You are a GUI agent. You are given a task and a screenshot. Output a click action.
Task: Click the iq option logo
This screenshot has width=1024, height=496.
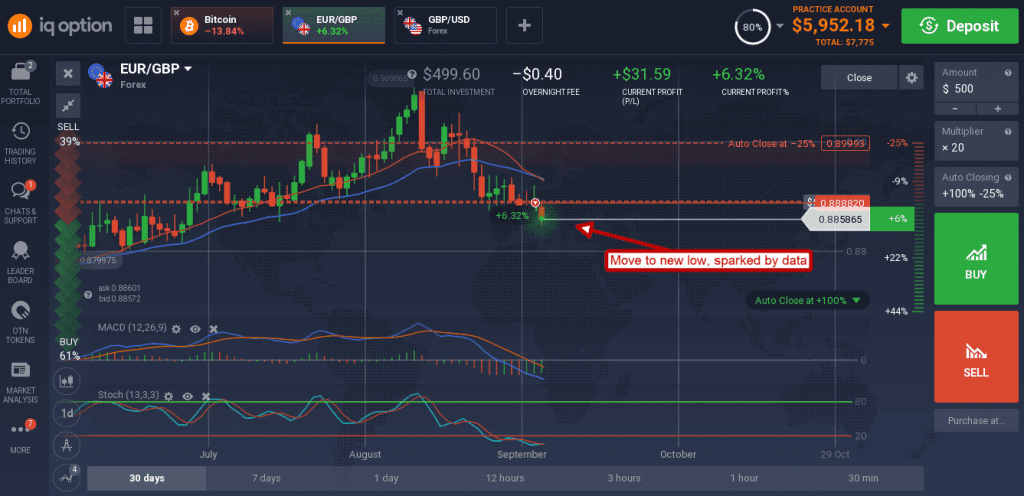[x=59, y=25]
